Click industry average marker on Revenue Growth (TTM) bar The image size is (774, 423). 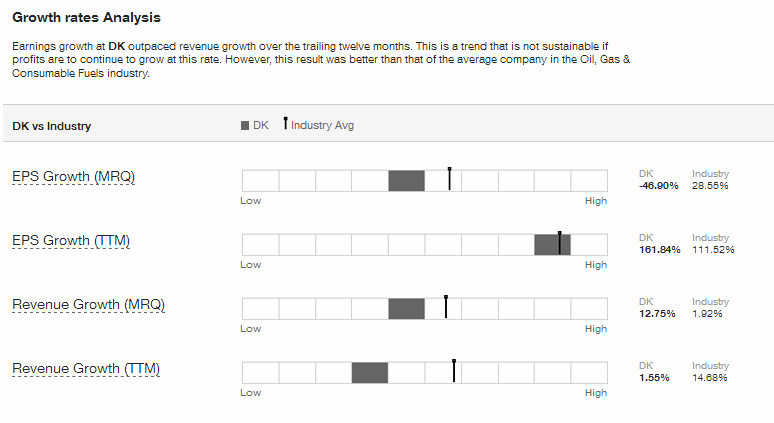click(454, 371)
